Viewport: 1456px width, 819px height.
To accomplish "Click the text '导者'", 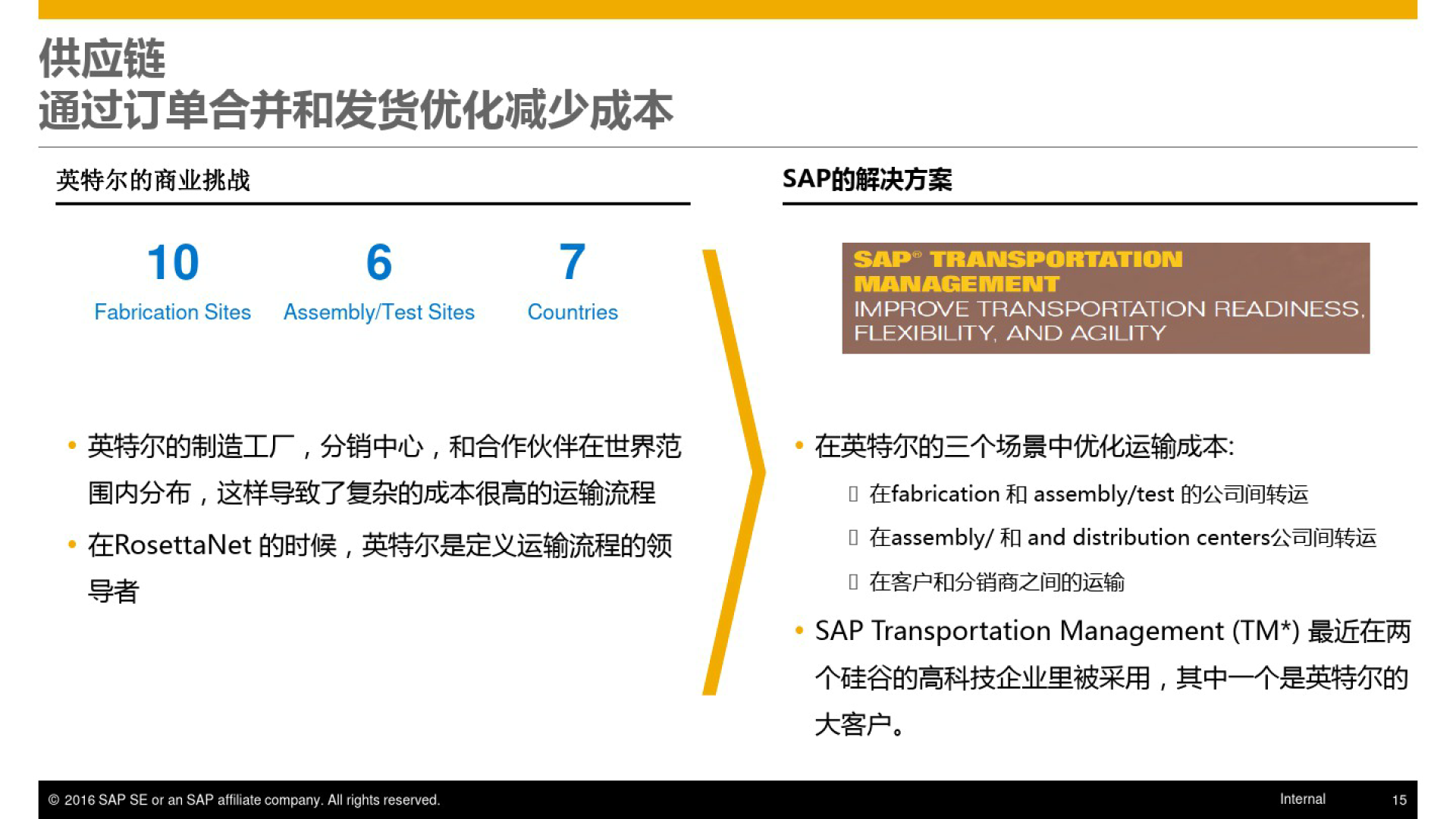I will click(114, 591).
